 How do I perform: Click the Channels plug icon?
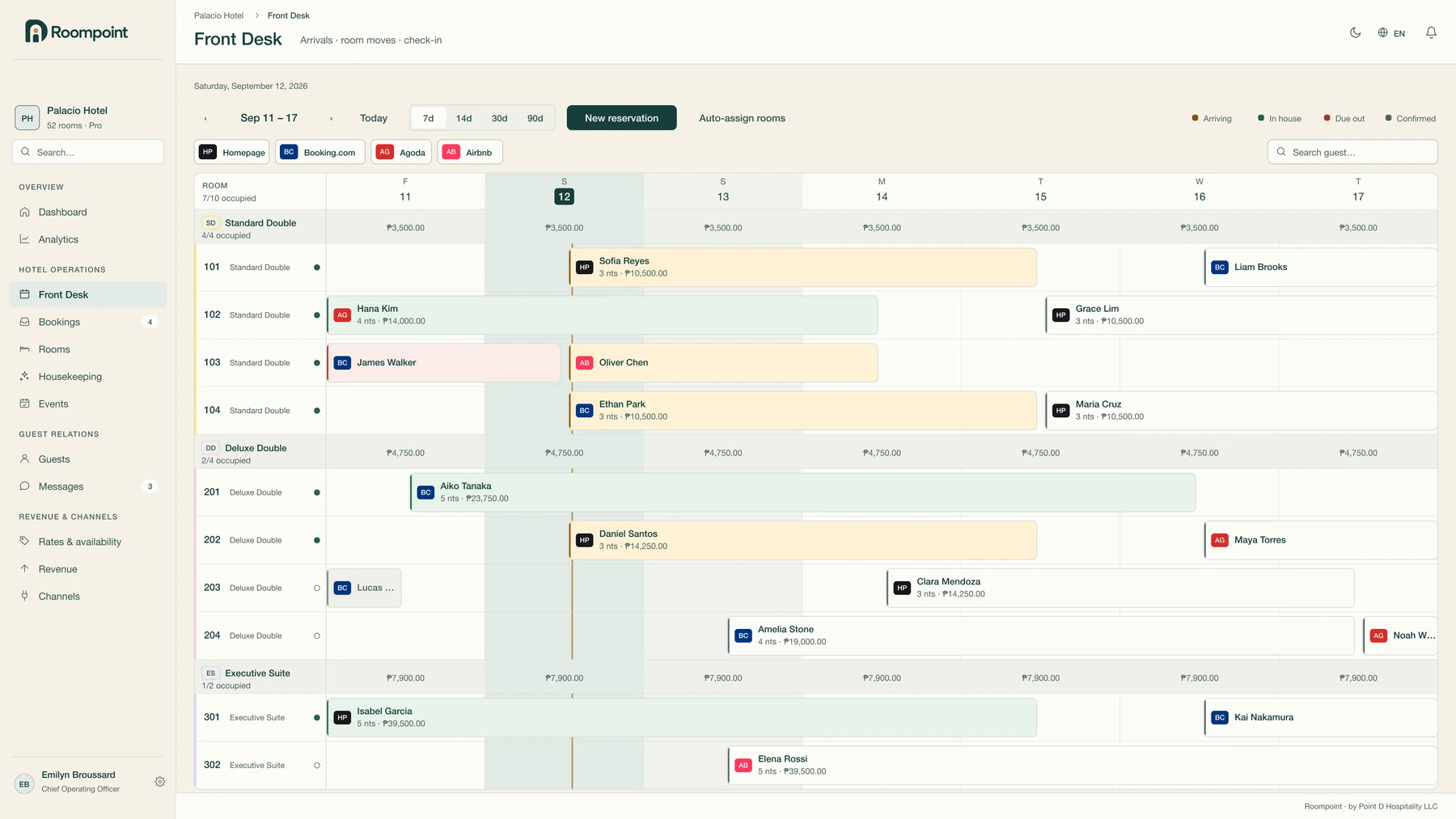tap(24, 597)
